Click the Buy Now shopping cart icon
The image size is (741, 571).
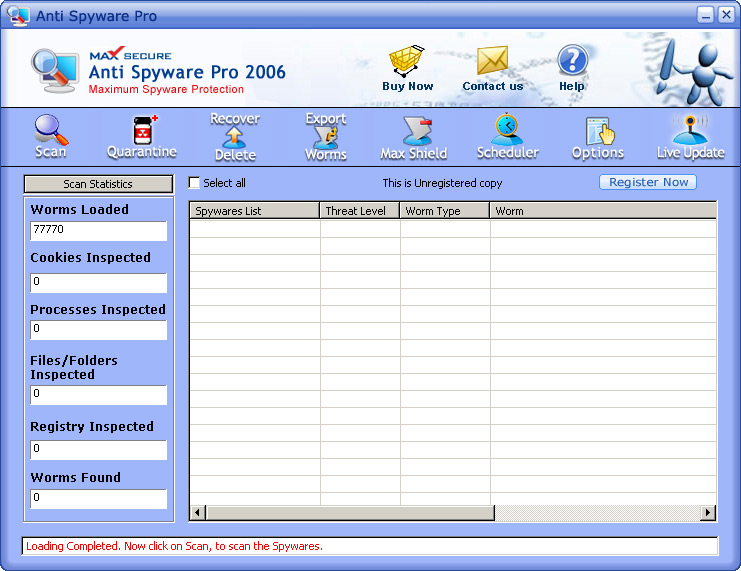tap(406, 61)
